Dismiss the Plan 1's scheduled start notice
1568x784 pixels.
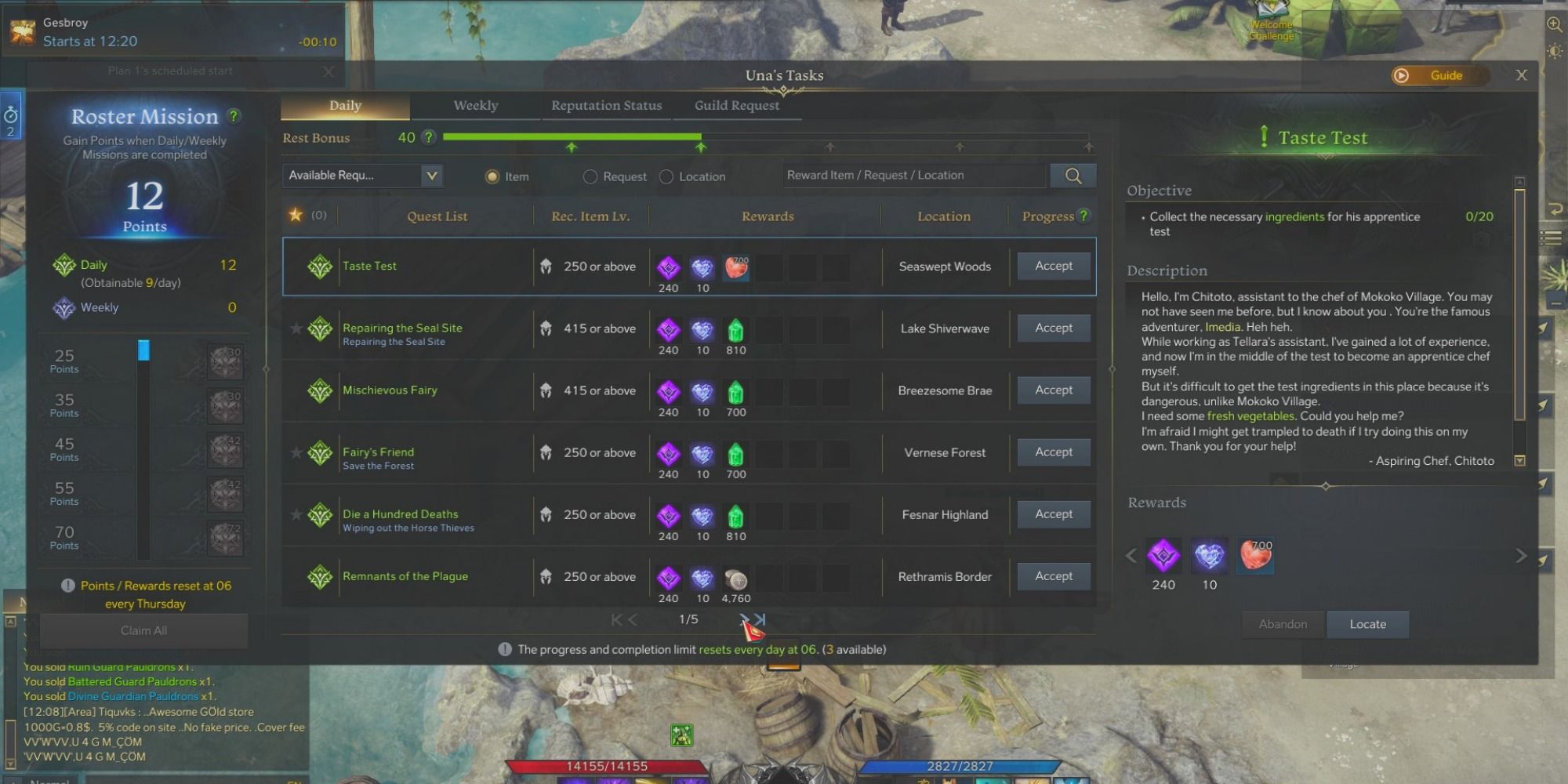pyautogui.click(x=328, y=71)
